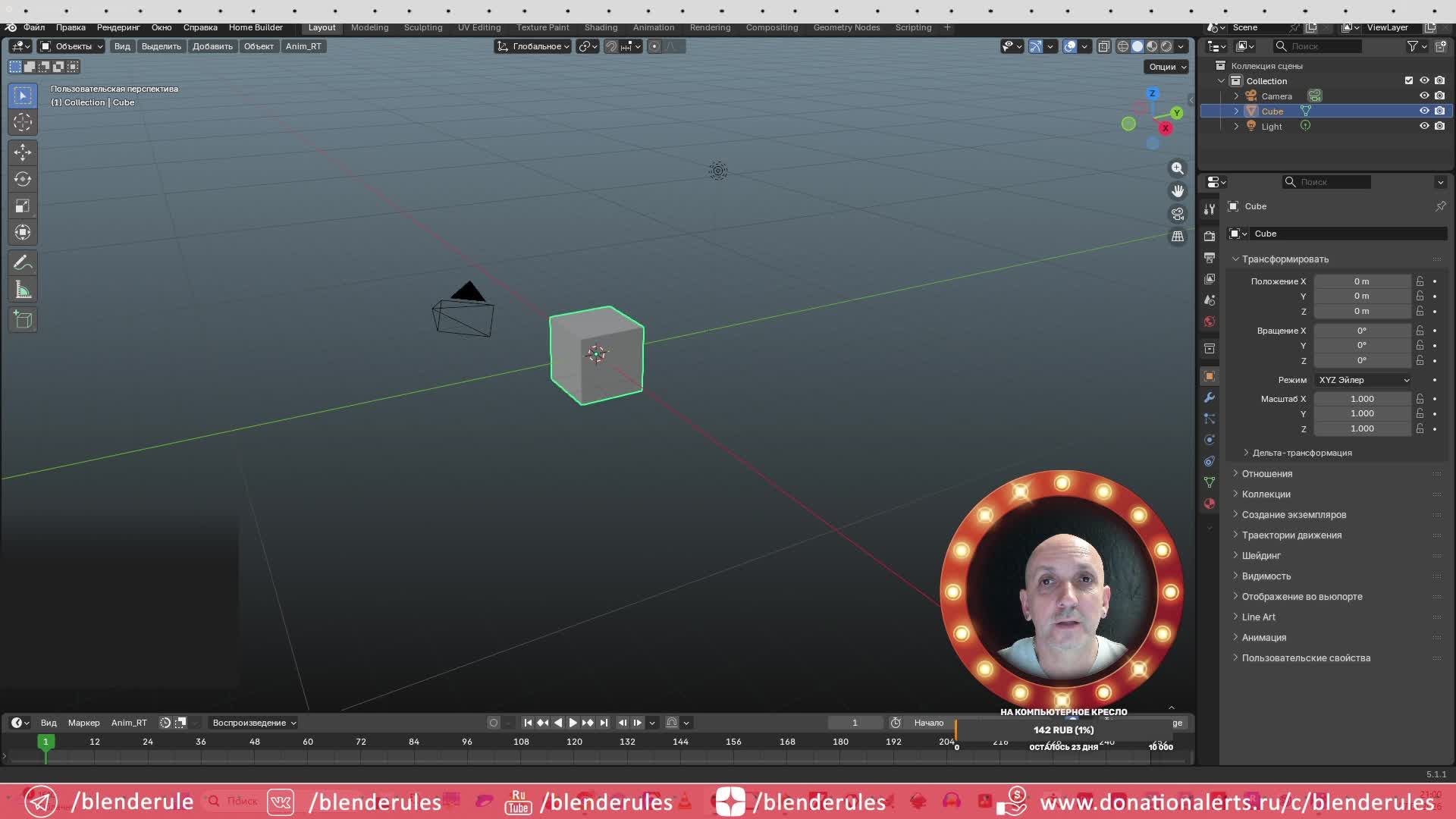Open the Файл menu
The height and width of the screenshot is (819, 1456).
(34, 27)
